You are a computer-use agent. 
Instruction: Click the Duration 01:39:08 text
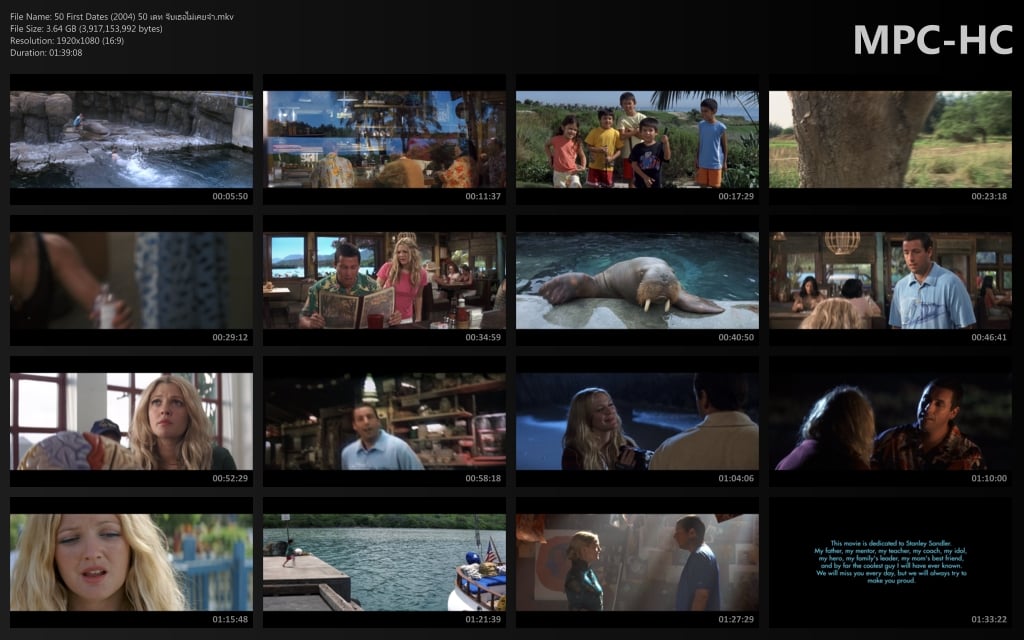tap(46, 52)
